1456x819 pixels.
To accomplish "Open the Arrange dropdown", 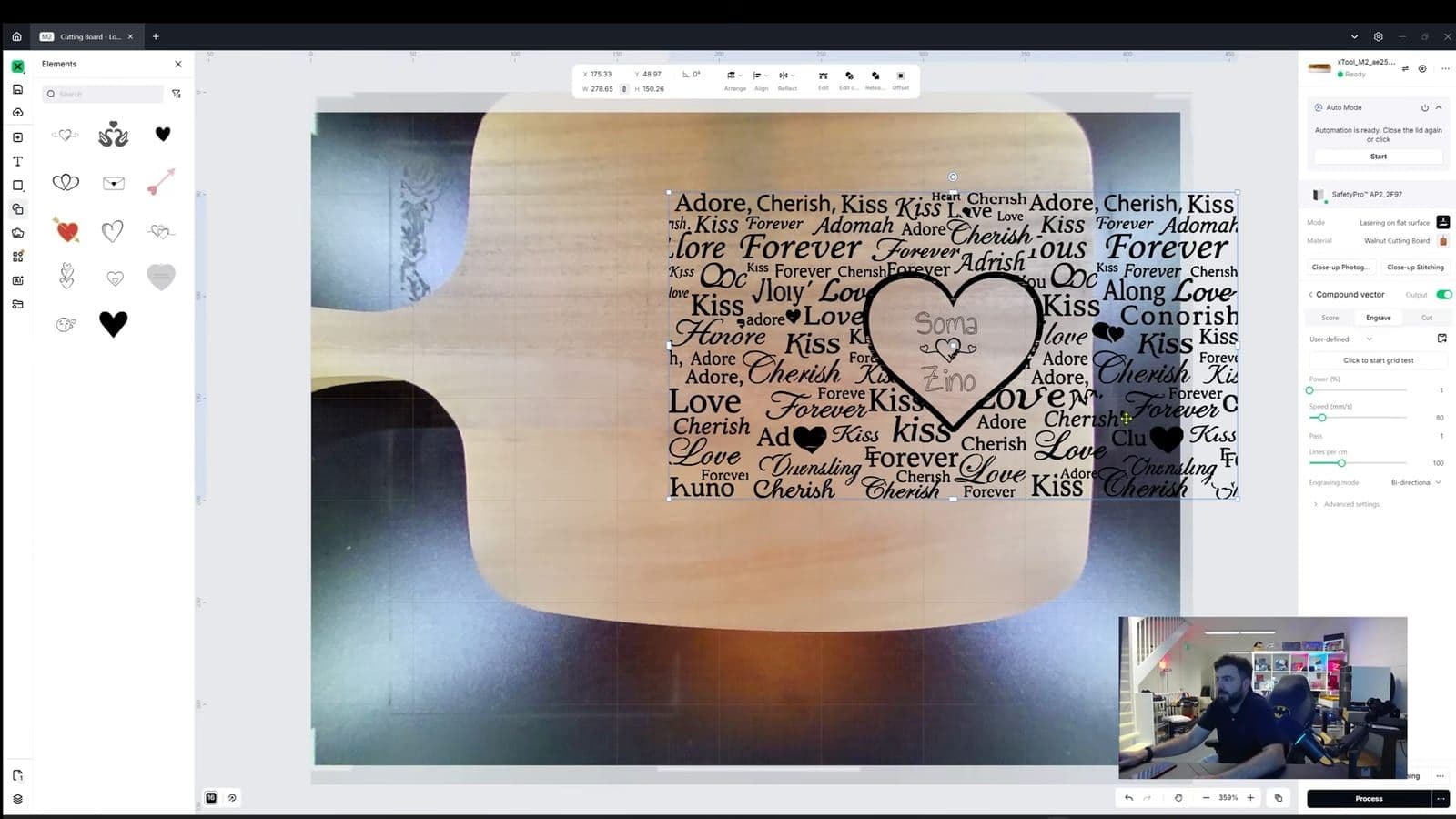I will coord(734,80).
